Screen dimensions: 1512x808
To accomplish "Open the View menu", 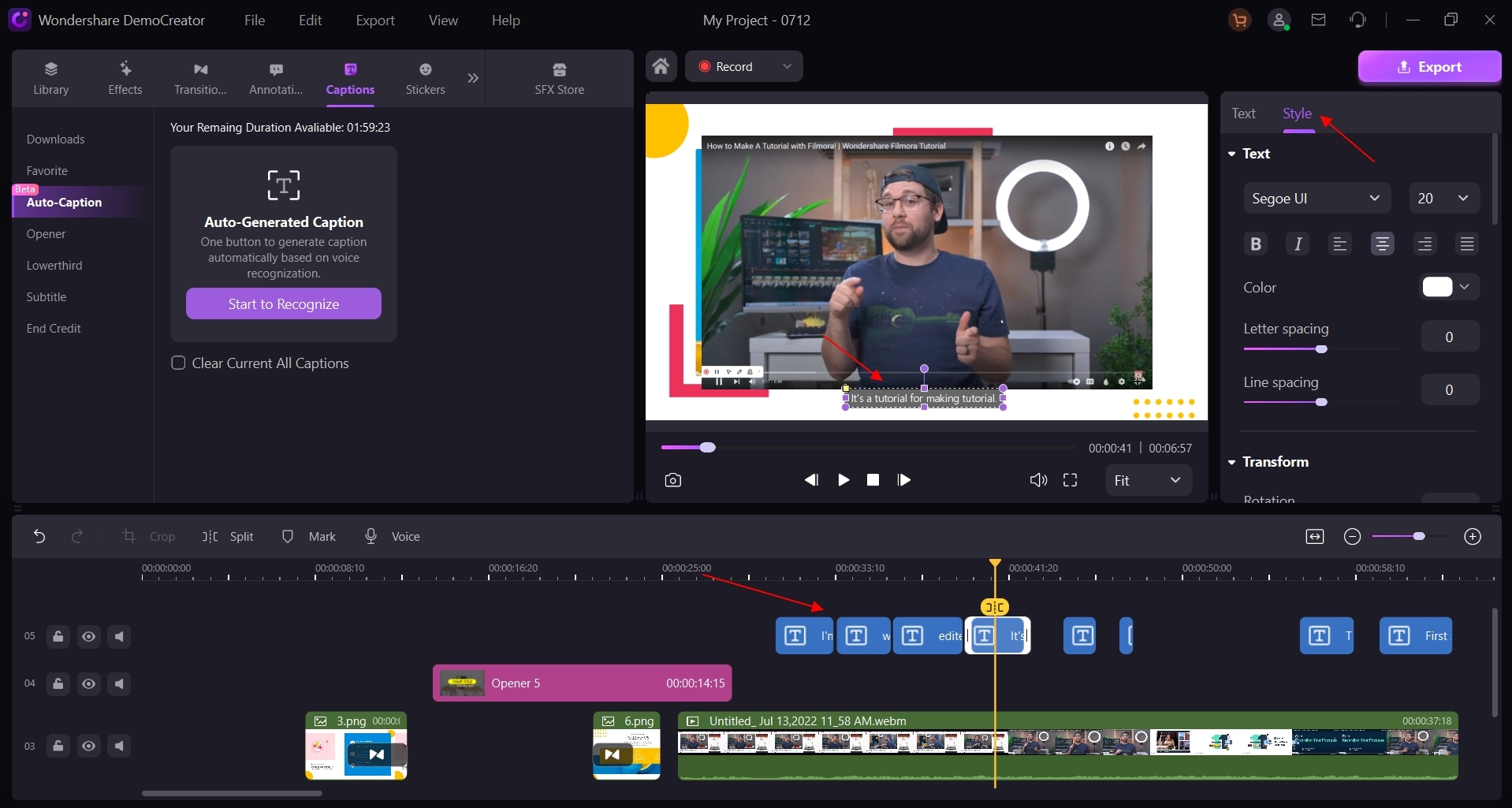I will pyautogui.click(x=443, y=20).
